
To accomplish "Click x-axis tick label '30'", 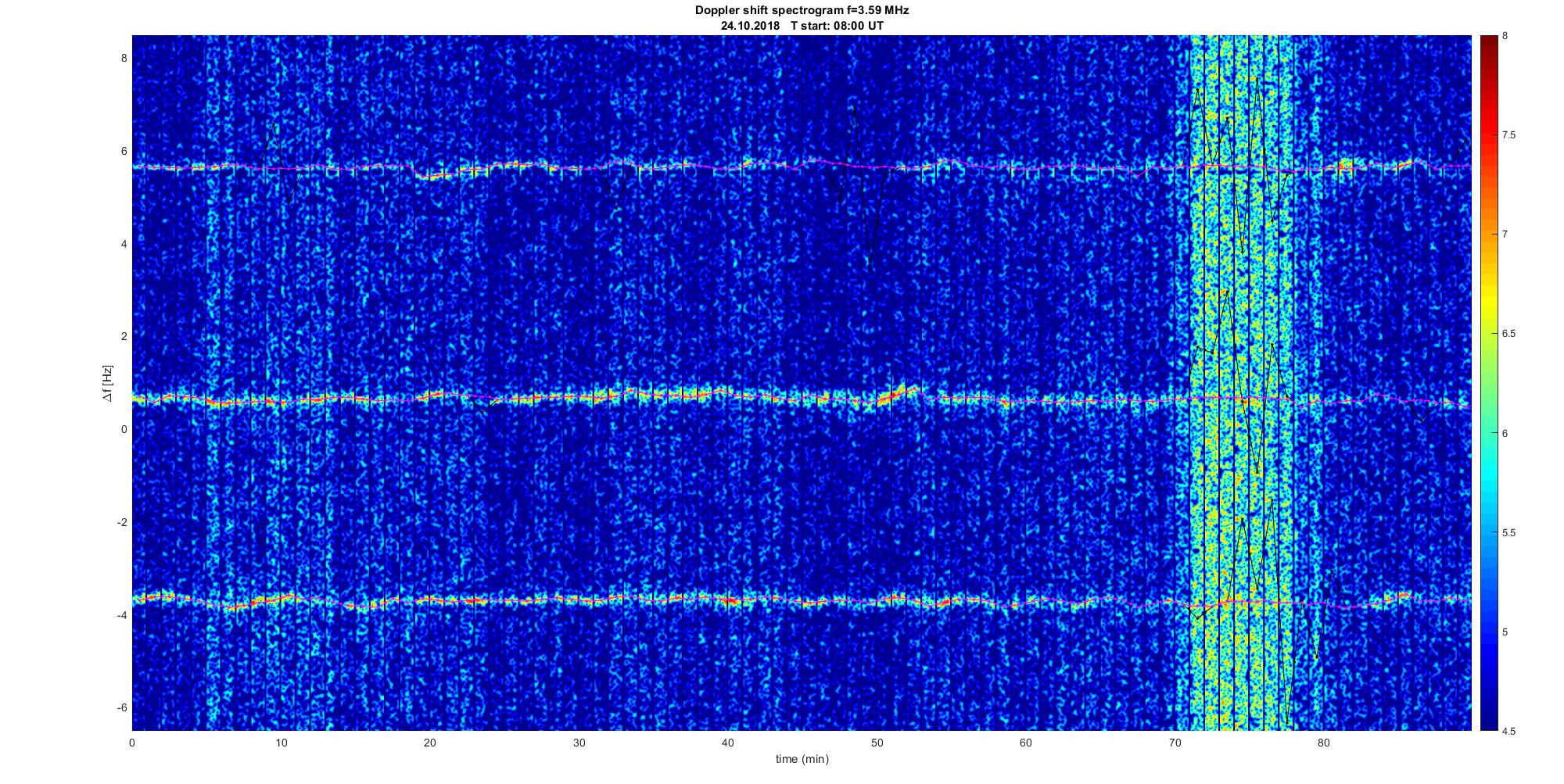I will 579,743.
